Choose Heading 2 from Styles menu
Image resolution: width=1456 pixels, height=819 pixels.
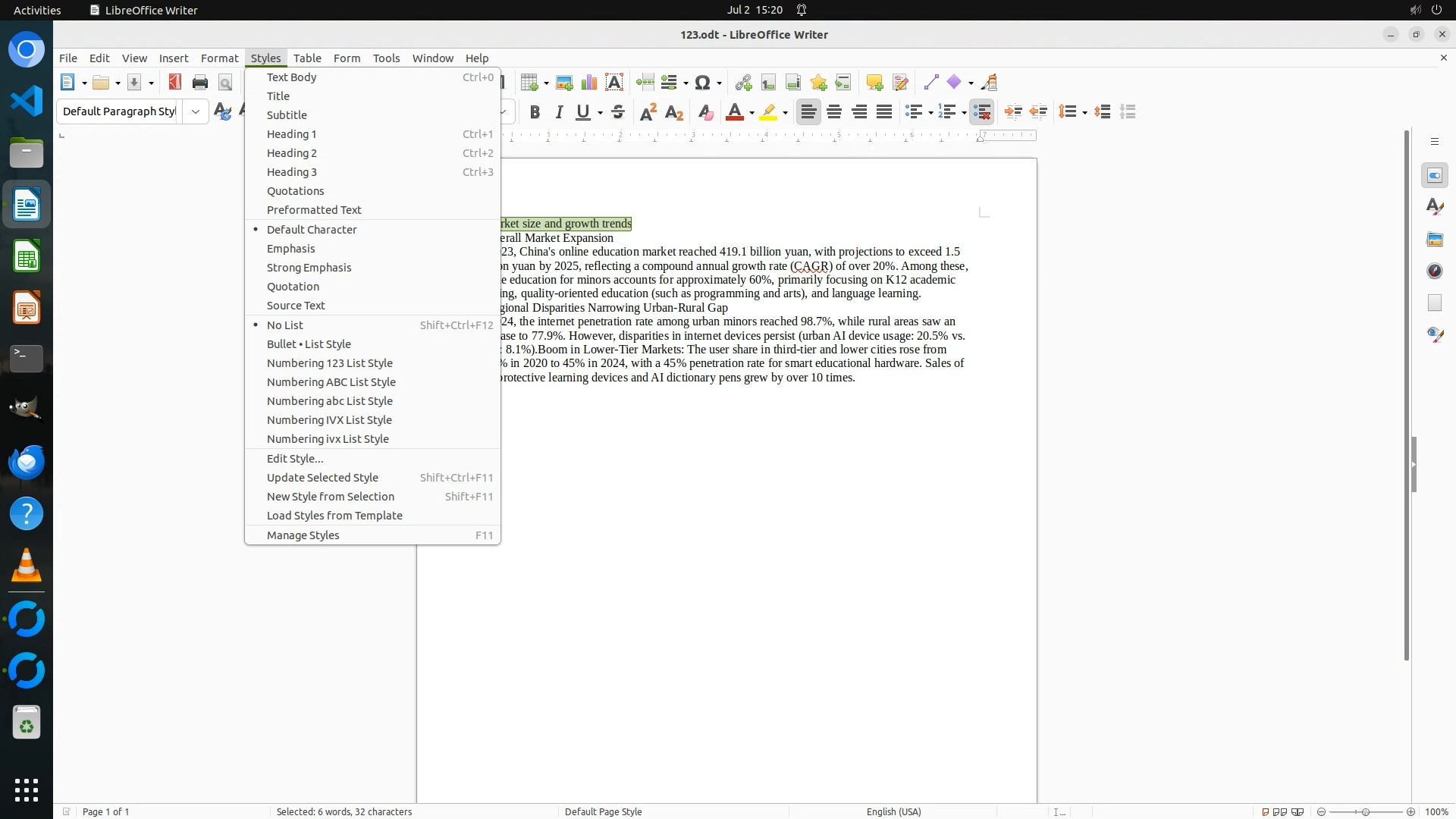tap(292, 153)
